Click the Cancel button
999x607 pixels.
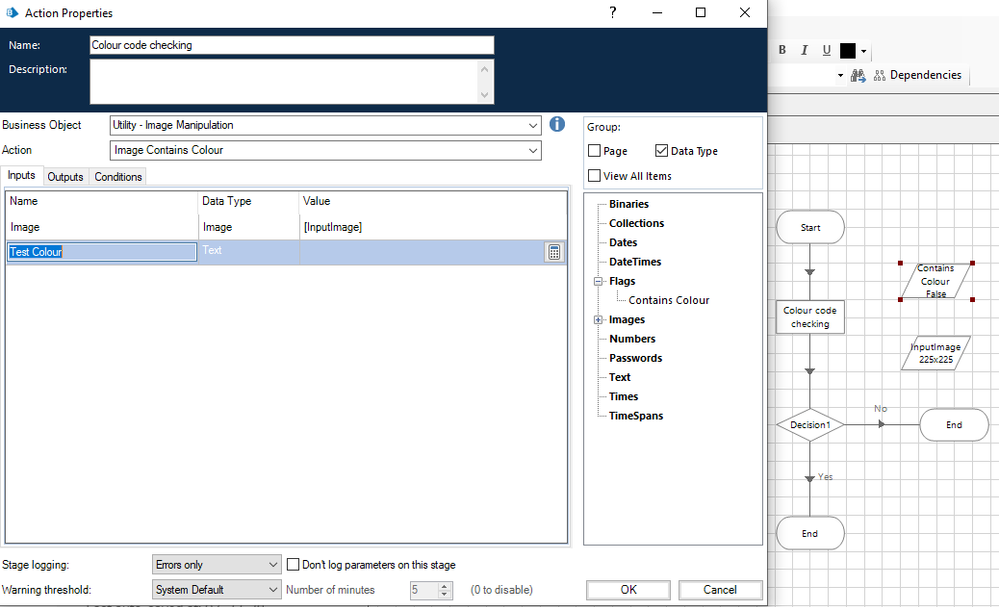tap(720, 589)
